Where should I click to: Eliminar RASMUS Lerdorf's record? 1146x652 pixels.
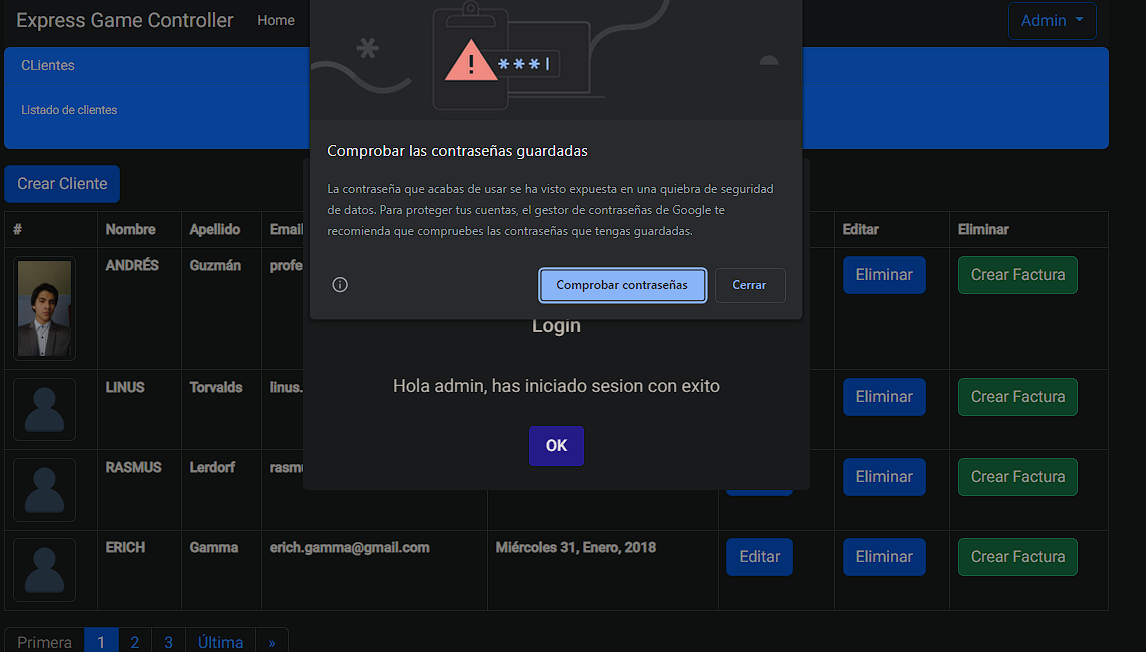(x=884, y=476)
